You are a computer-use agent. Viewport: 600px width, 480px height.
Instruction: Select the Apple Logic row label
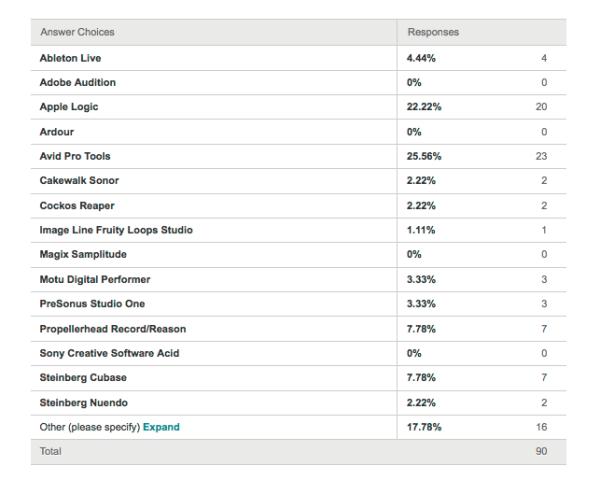point(69,107)
